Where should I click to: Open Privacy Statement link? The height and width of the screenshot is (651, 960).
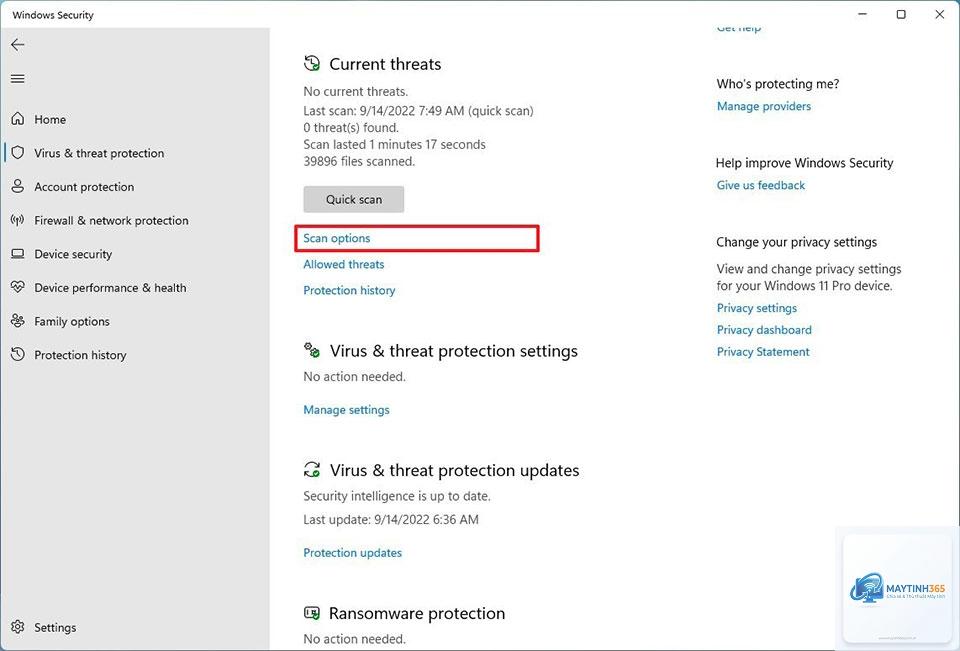tap(763, 352)
